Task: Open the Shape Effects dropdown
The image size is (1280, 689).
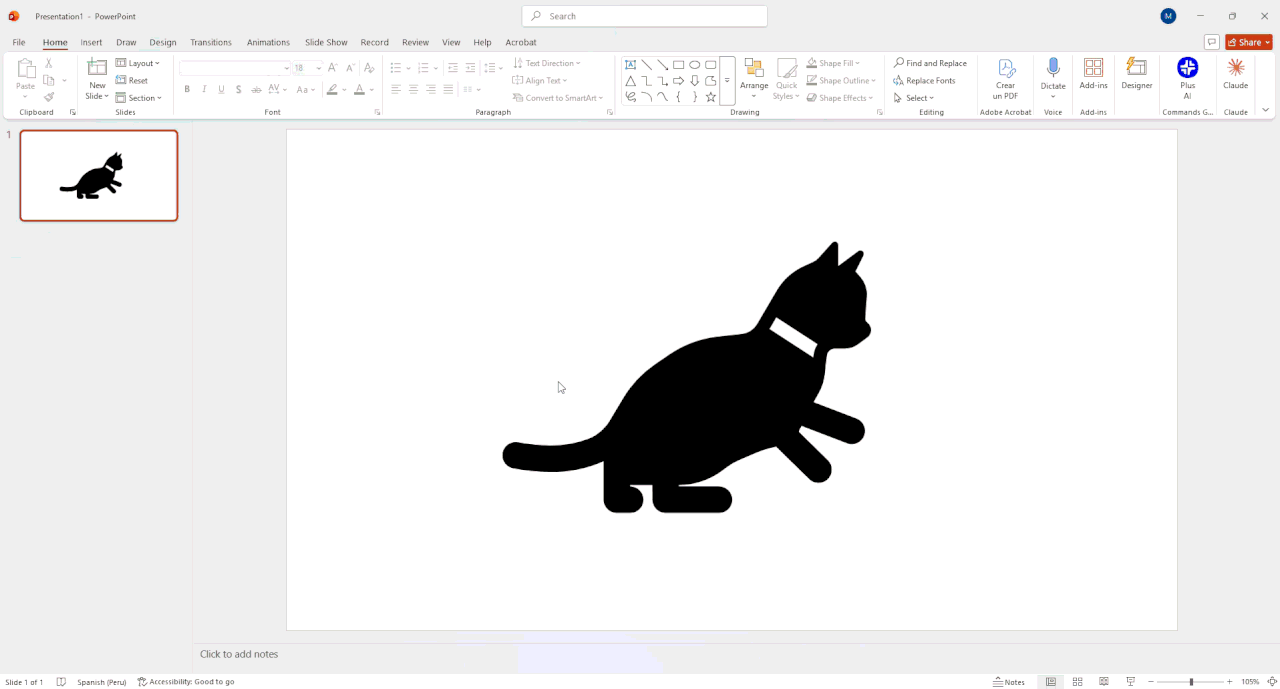Action: click(840, 98)
